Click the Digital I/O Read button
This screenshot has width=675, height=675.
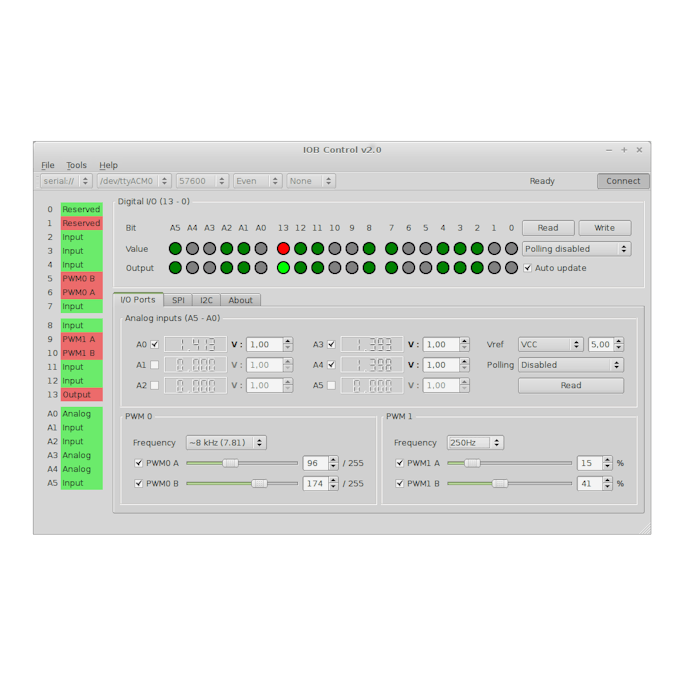[x=548, y=228]
